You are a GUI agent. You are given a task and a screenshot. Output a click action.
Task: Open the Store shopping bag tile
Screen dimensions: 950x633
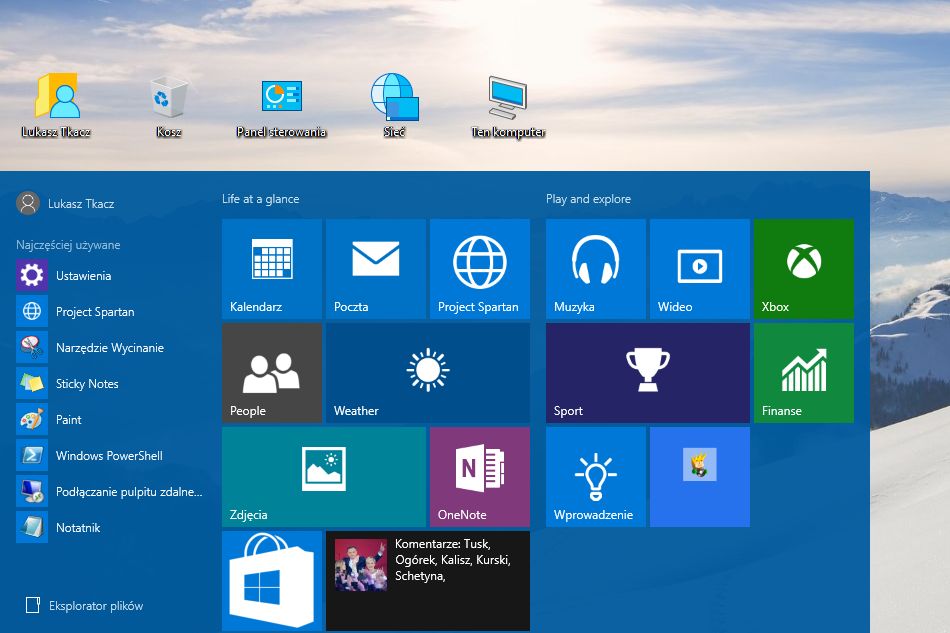[x=272, y=581]
